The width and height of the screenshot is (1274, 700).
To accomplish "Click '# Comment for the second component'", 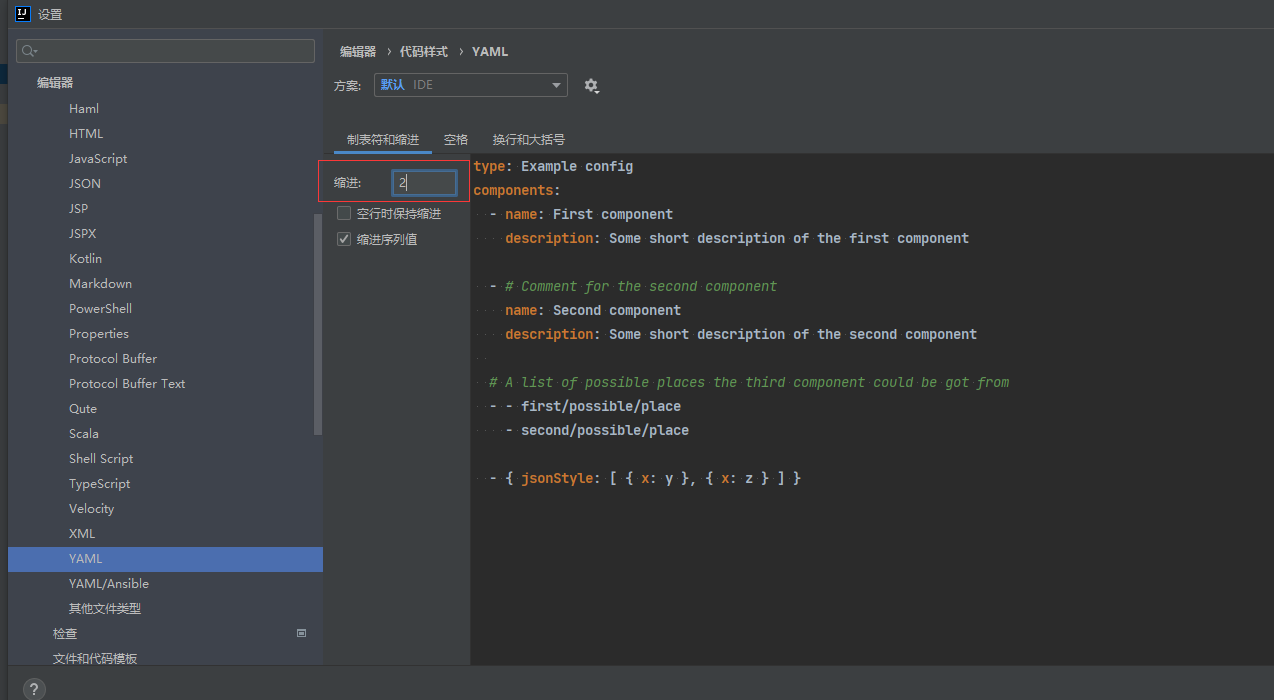I will click(641, 286).
